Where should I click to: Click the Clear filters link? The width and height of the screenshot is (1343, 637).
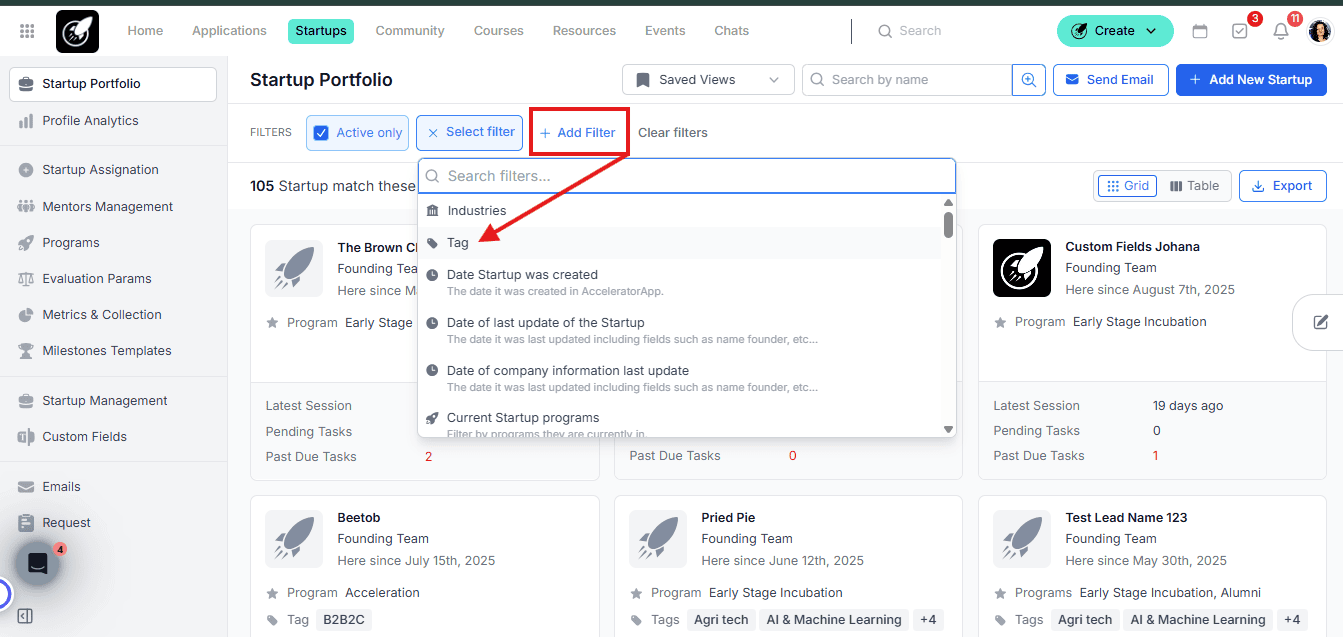(x=673, y=133)
